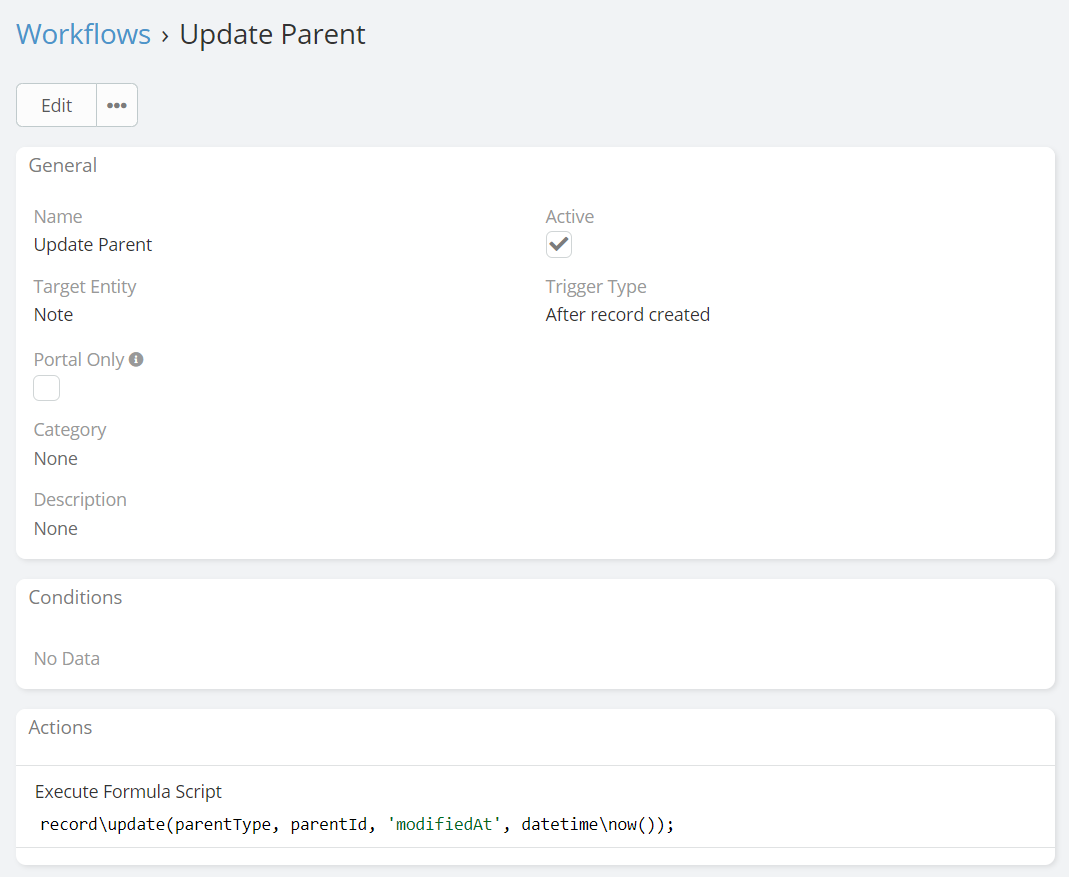The height and width of the screenshot is (877, 1069).
Task: Click the Target Entity field label
Action: pyautogui.click(x=85, y=287)
